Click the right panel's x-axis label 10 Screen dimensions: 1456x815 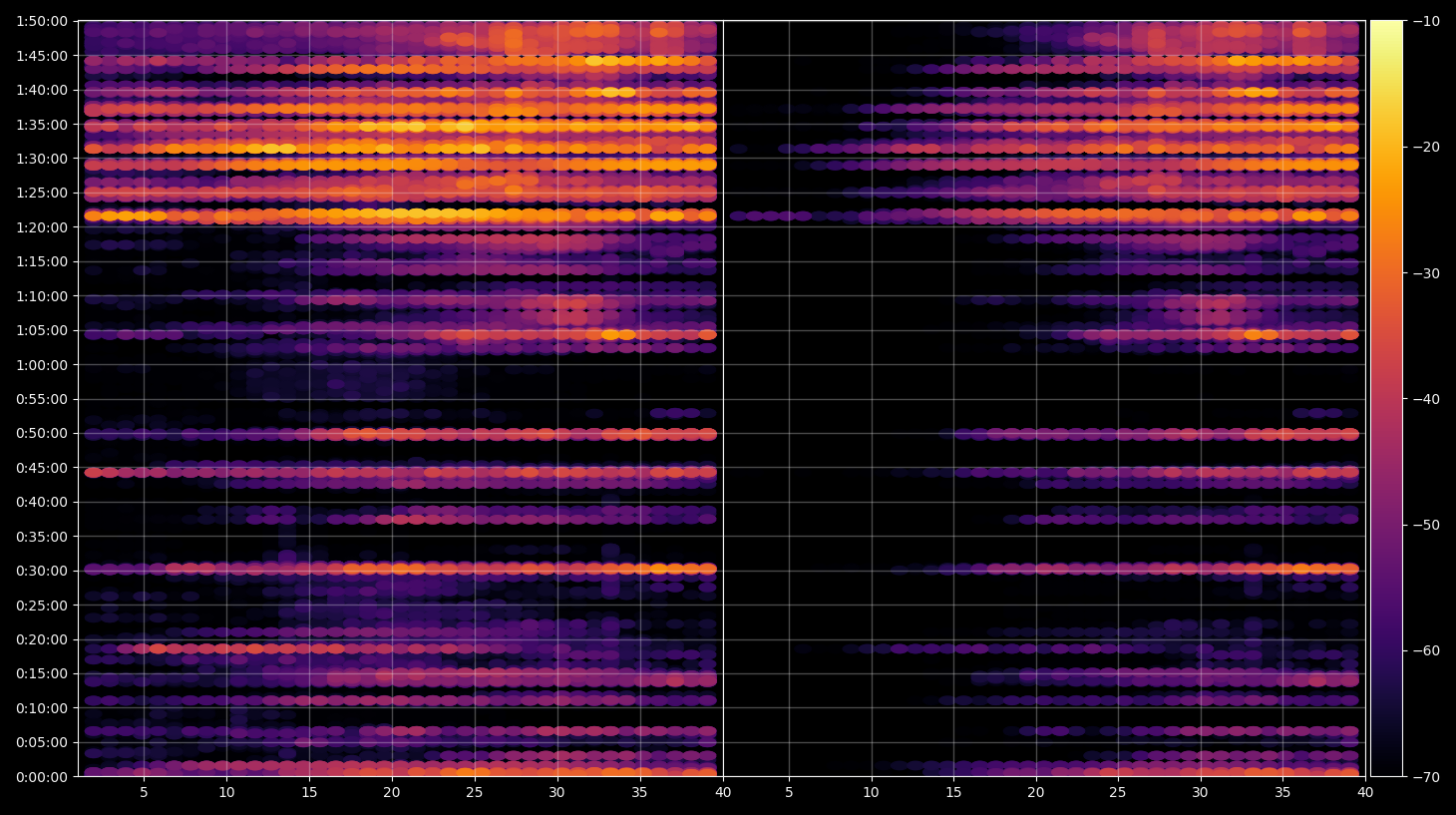[x=871, y=793]
